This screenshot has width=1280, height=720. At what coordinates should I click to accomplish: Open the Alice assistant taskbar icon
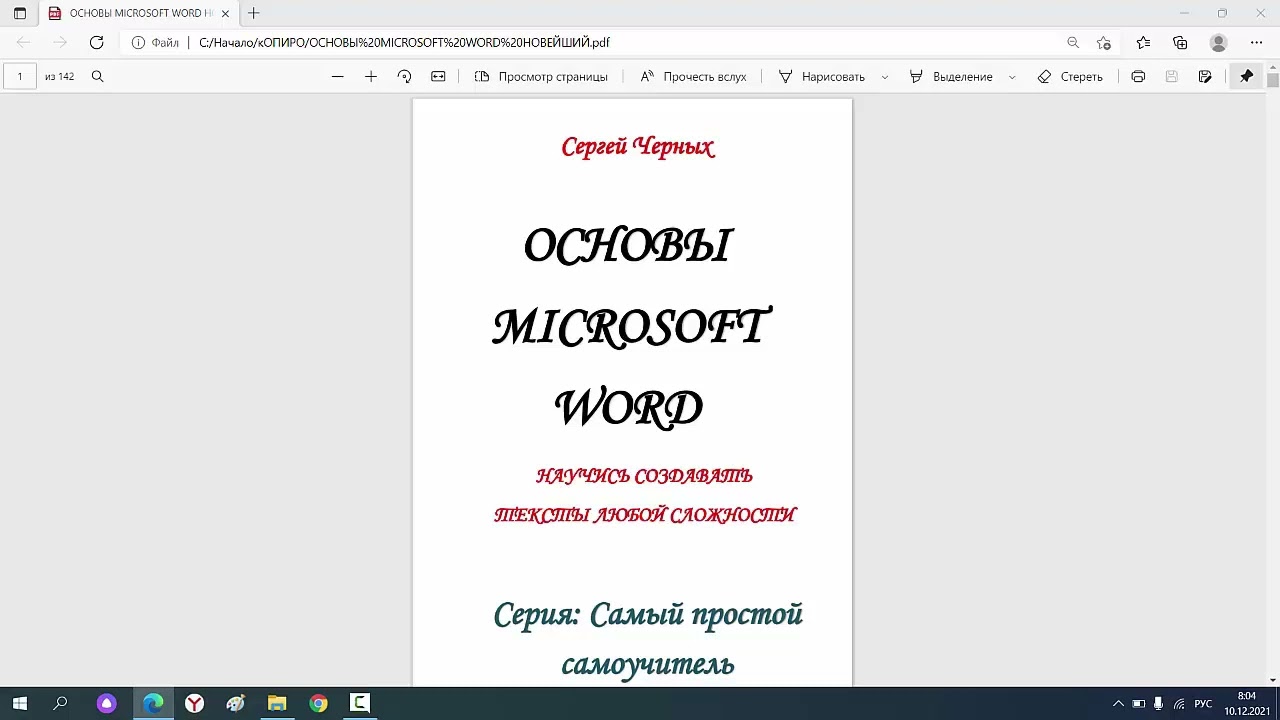[107, 704]
